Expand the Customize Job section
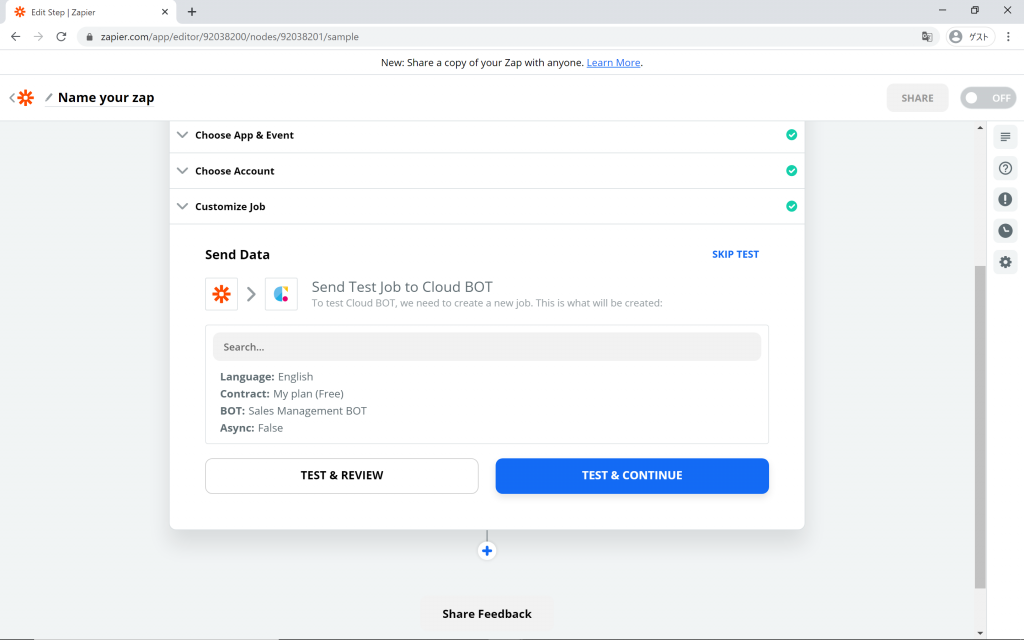Image resolution: width=1024 pixels, height=640 pixels. pyautogui.click(x=487, y=206)
